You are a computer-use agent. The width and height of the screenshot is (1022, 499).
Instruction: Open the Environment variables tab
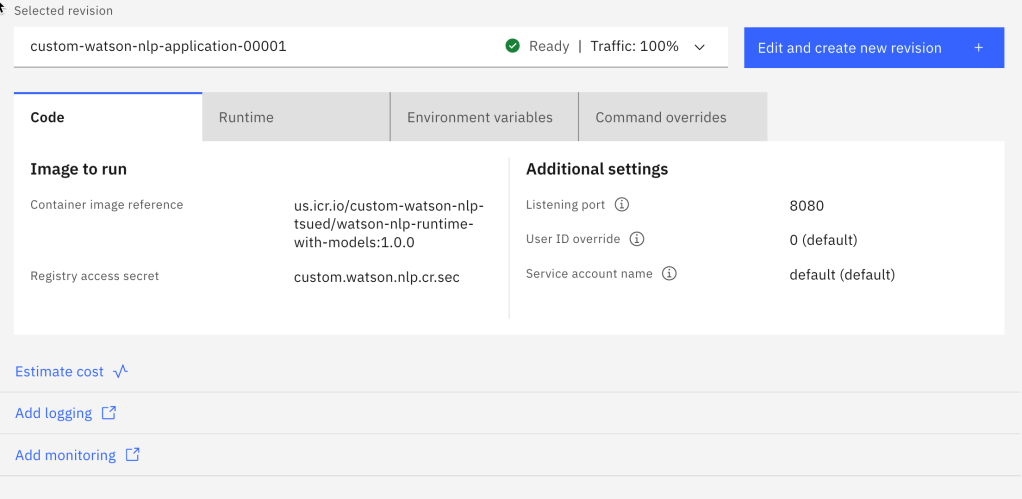[484, 117]
